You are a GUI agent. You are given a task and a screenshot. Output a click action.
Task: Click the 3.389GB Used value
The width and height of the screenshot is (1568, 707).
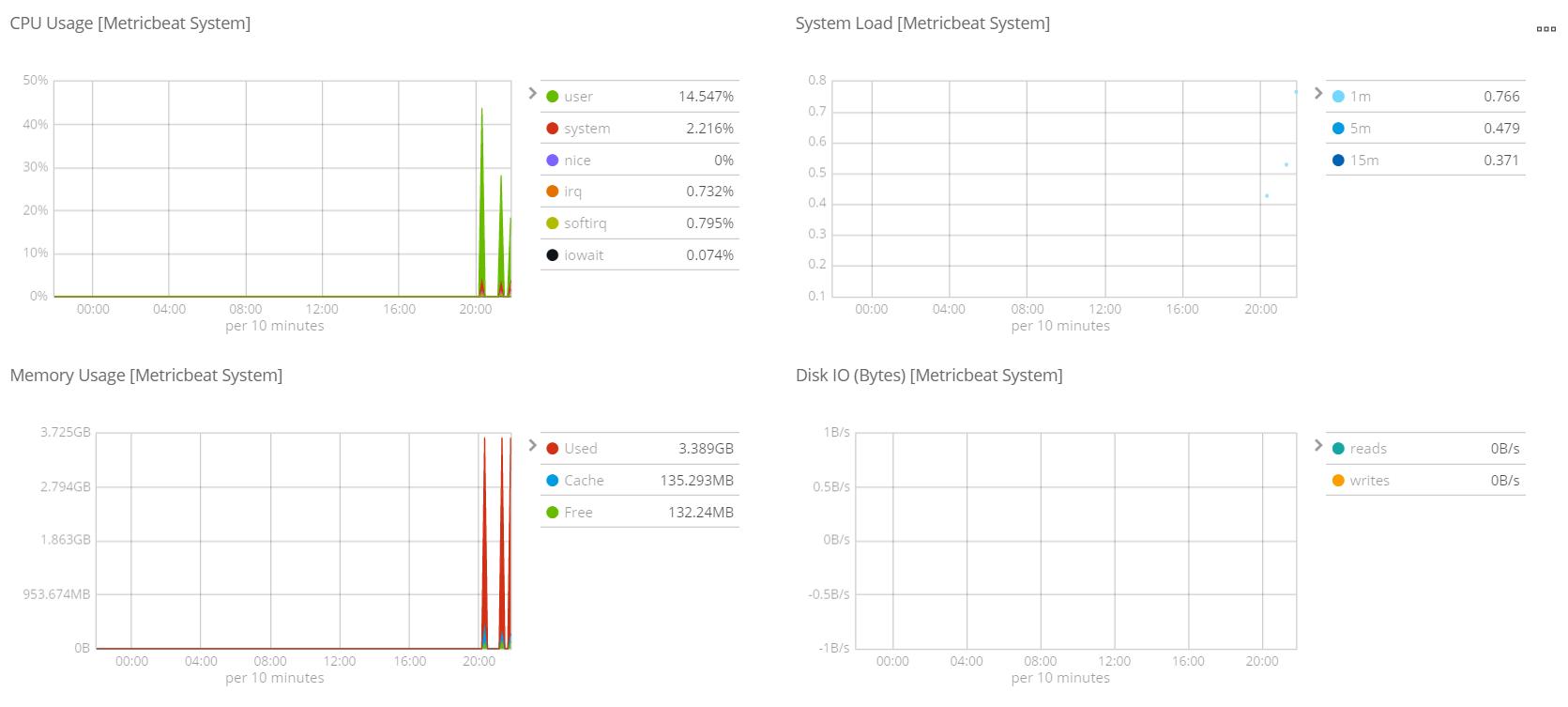[706, 449]
